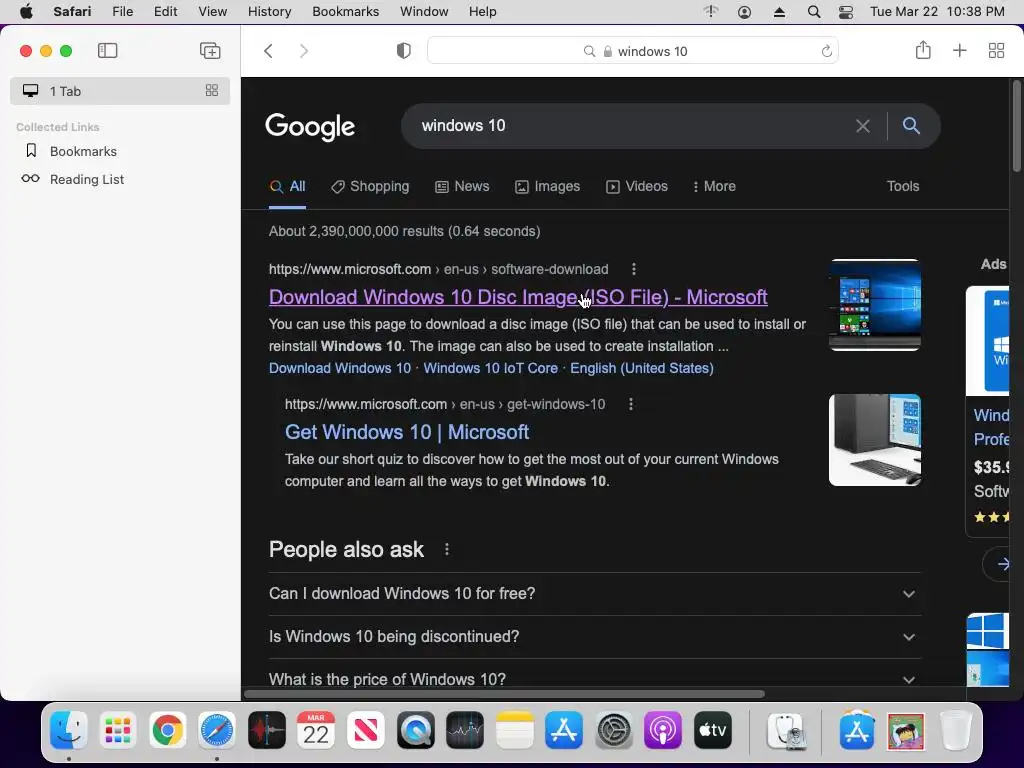Switch to the News results tab

pyautogui.click(x=462, y=186)
